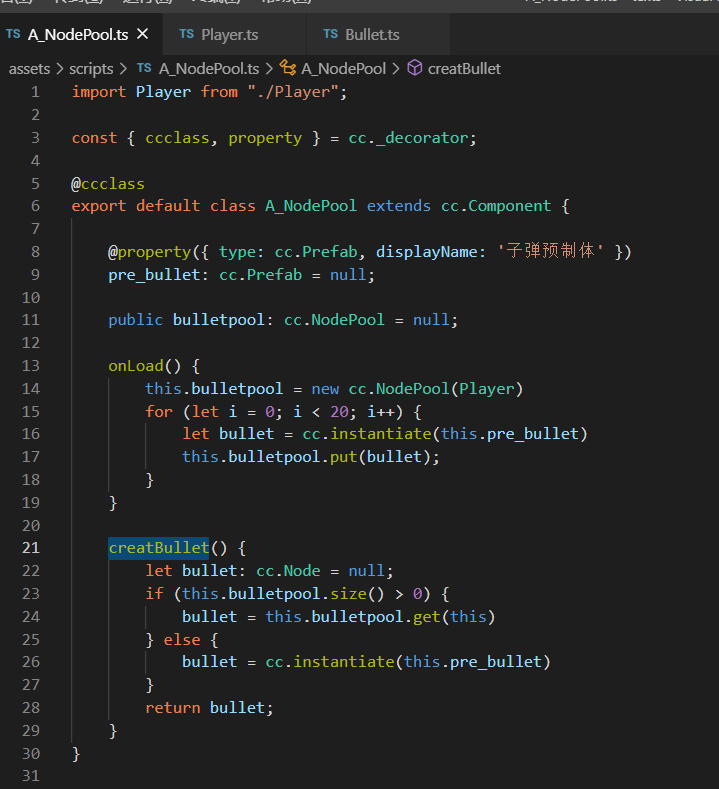Open 'assets' breadcrumb segment

[29, 69]
